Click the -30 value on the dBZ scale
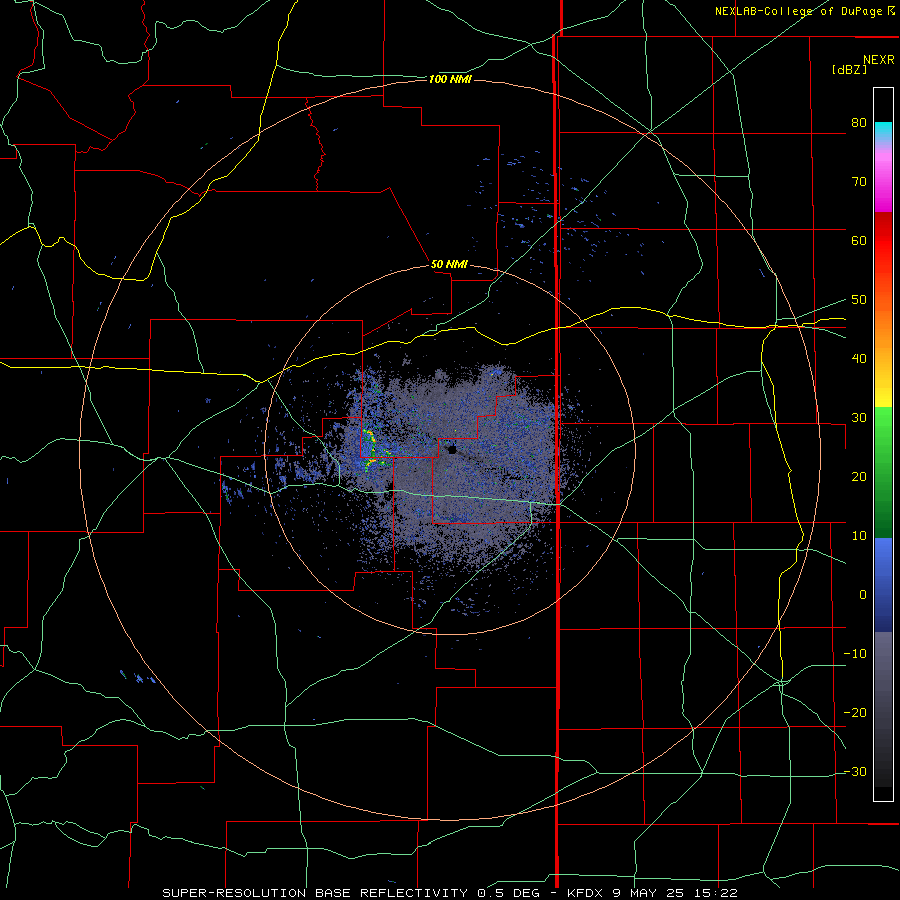The height and width of the screenshot is (900, 900). [x=855, y=772]
